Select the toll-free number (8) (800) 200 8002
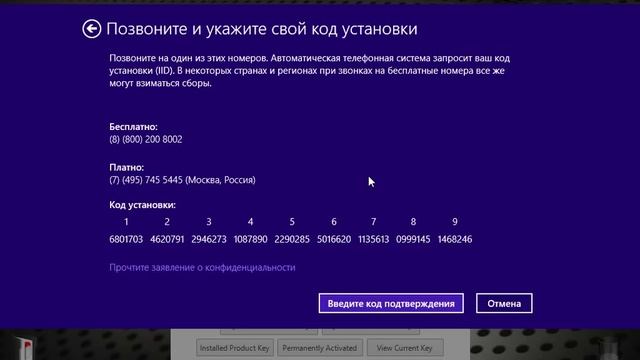 (x=146, y=140)
